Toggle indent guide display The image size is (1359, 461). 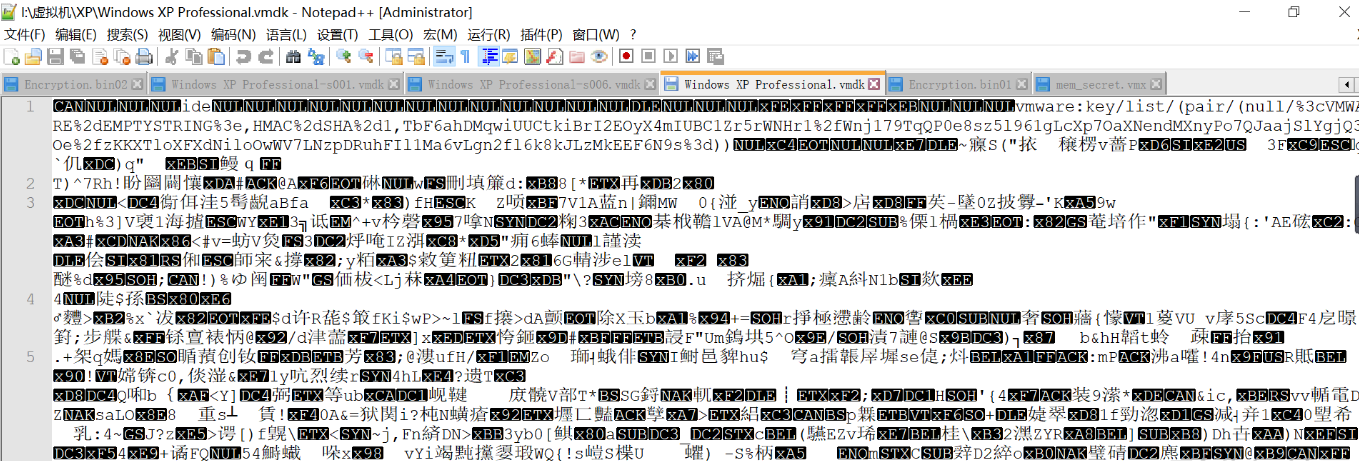coord(488,56)
